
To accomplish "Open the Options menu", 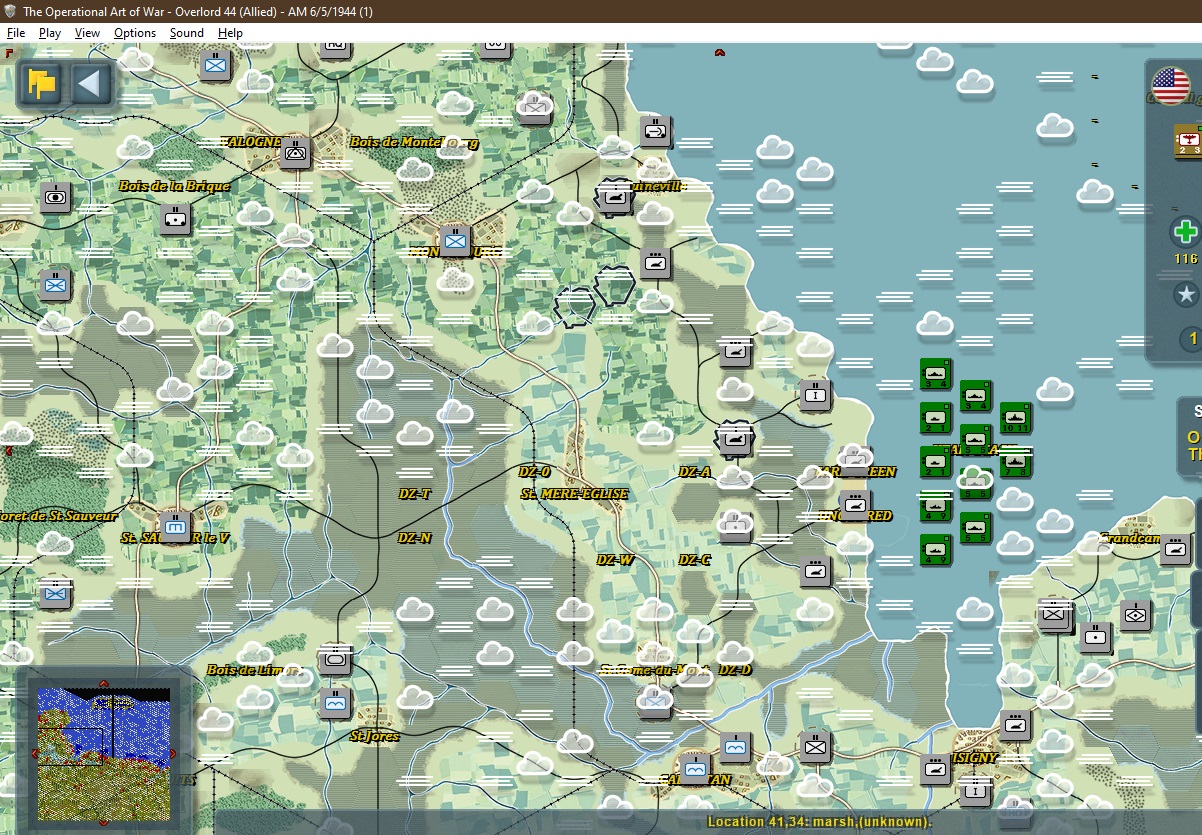I will pos(135,33).
